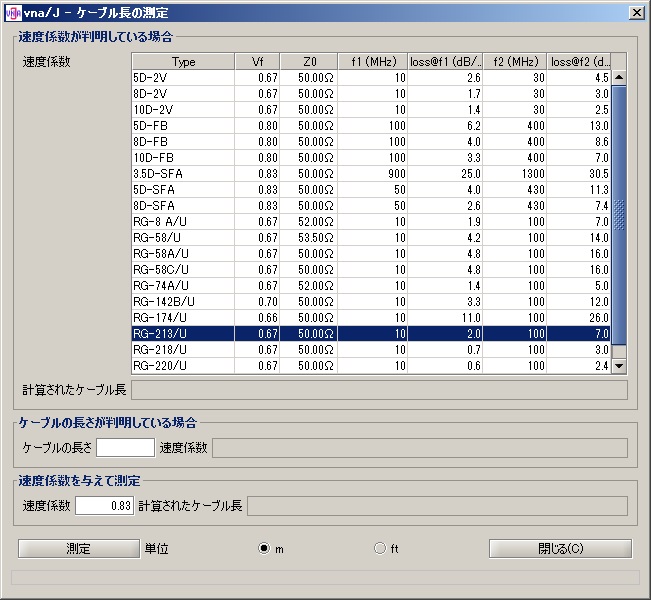
Task: Select the RG-220/U cable row
Action: point(371,365)
